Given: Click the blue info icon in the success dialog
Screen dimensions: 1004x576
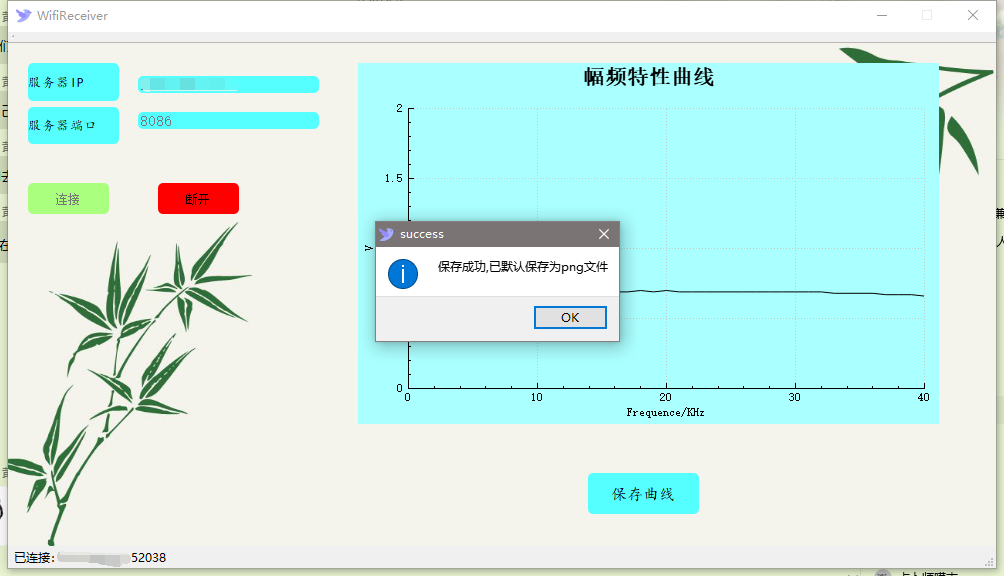Looking at the screenshot, I should tap(402, 273).
